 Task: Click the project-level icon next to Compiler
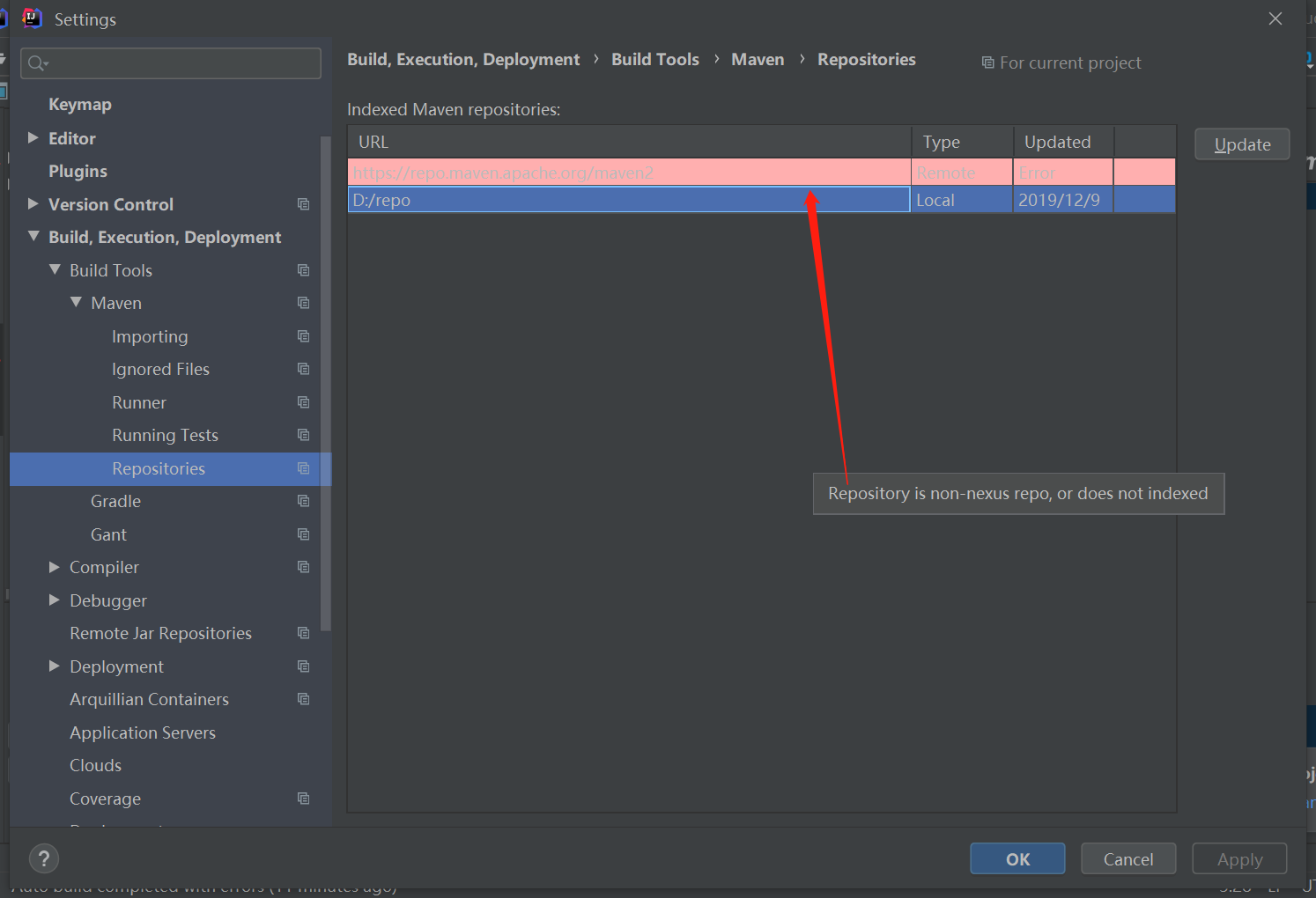point(304,567)
